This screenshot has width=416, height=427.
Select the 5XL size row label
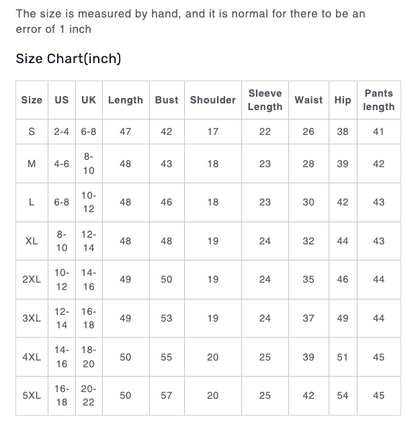(x=32, y=396)
